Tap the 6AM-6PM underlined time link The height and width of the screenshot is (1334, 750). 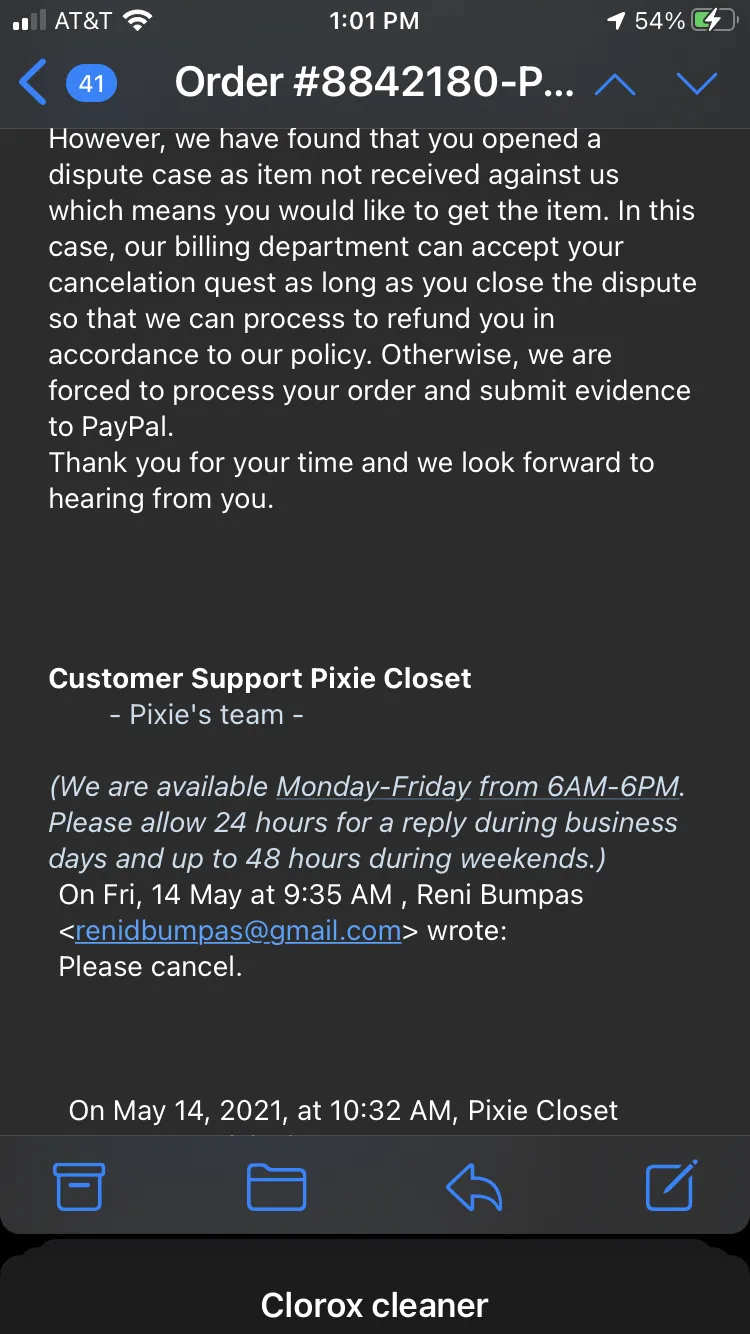579,786
